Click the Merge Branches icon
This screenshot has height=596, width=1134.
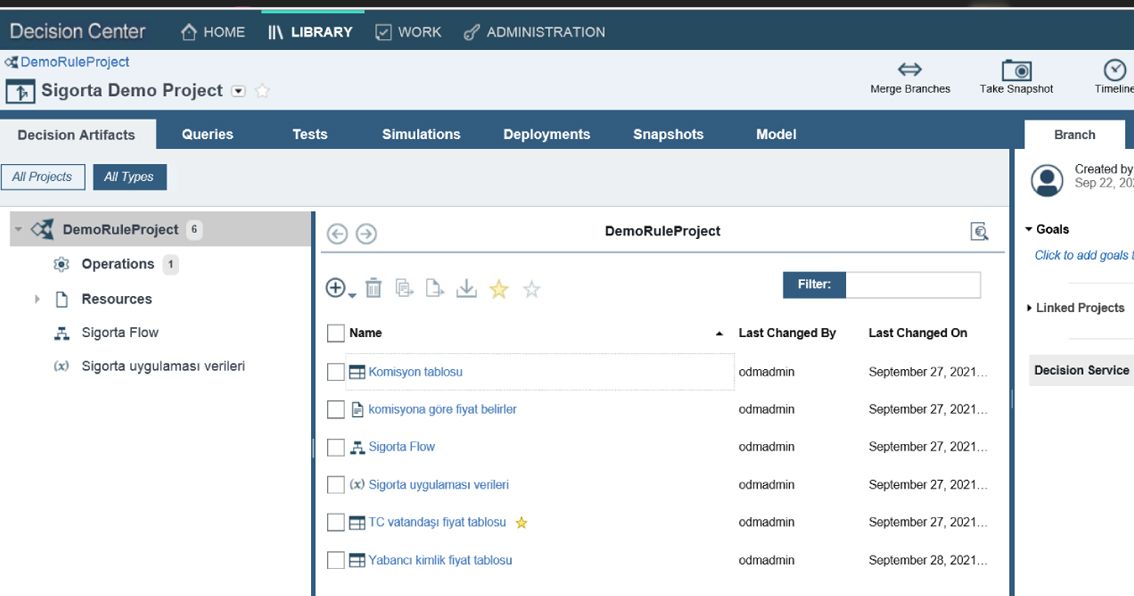point(909,69)
